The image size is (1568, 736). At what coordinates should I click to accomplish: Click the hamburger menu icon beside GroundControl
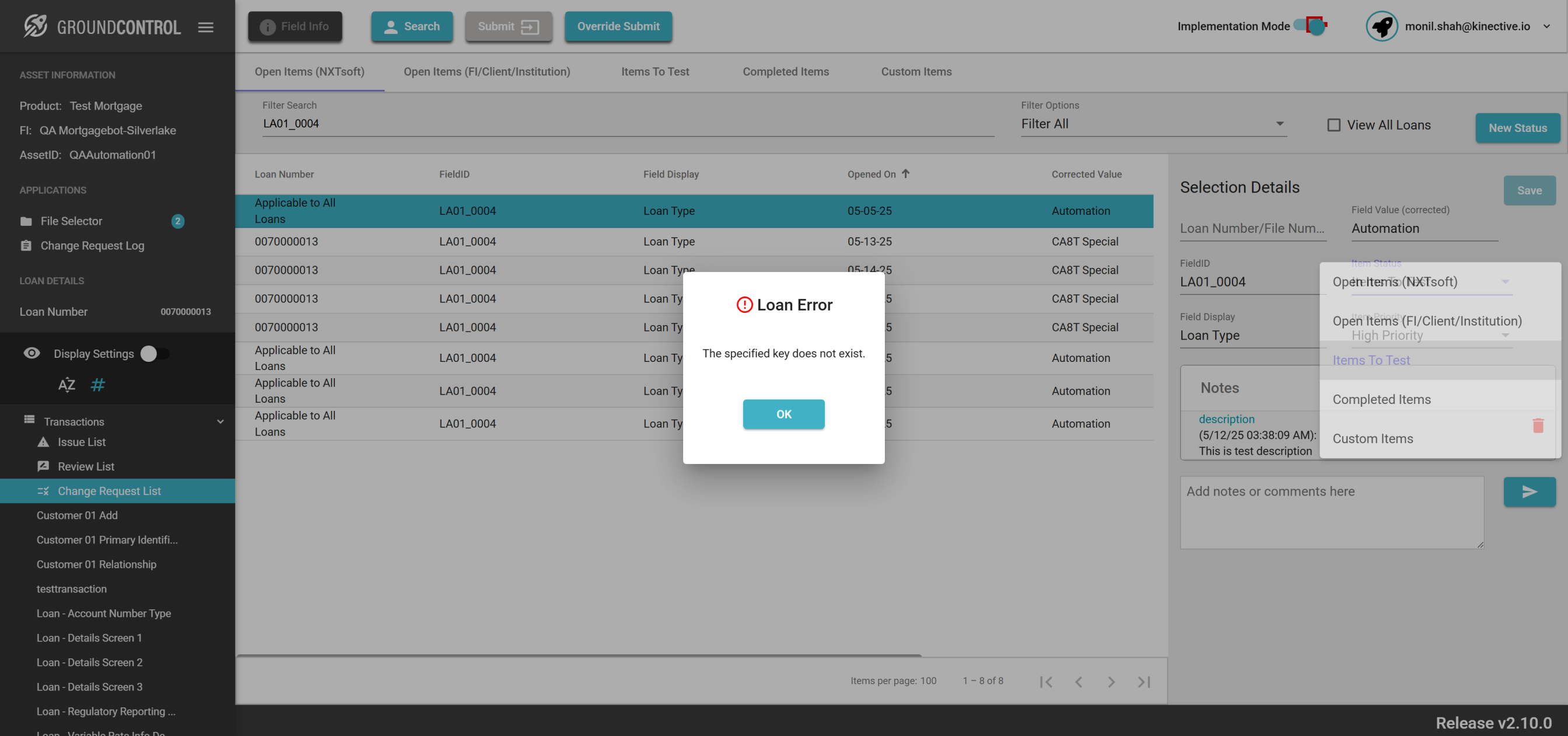point(206,27)
